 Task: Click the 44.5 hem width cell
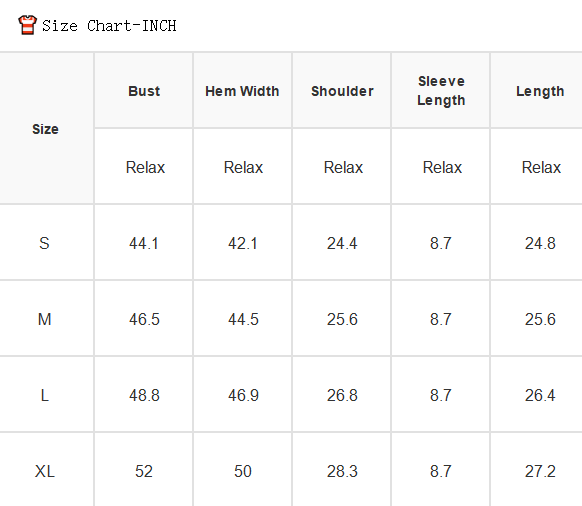pyautogui.click(x=243, y=319)
